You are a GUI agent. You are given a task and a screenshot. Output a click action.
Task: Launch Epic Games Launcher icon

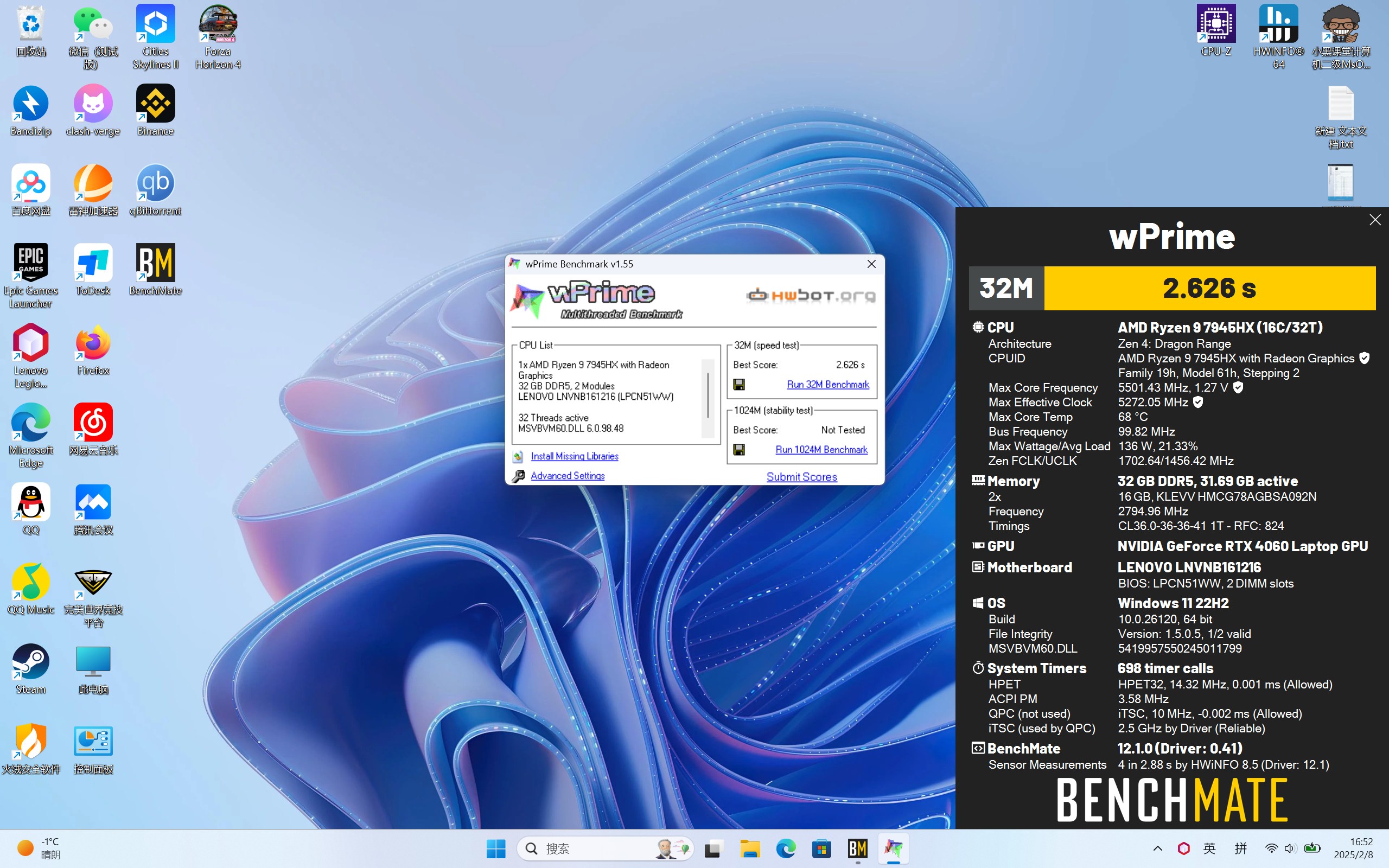(x=31, y=277)
